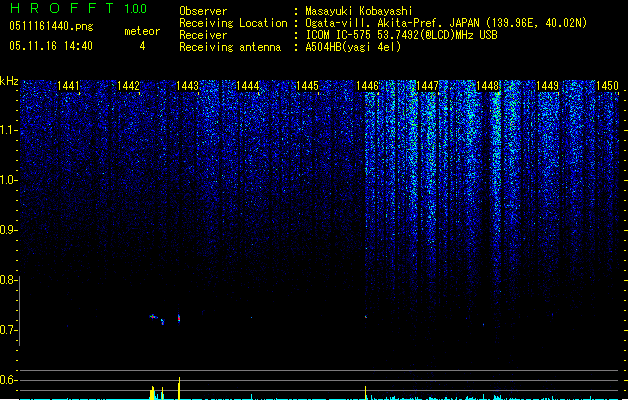Select observer name Masayuki Kobayashi
The height and width of the screenshot is (400, 629).
tap(359, 11)
